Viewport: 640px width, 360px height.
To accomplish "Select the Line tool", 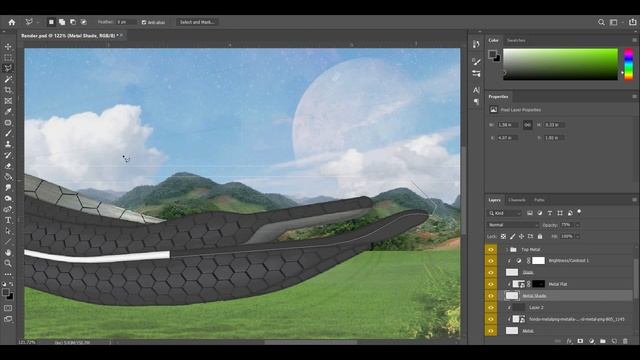I will tap(8, 242).
